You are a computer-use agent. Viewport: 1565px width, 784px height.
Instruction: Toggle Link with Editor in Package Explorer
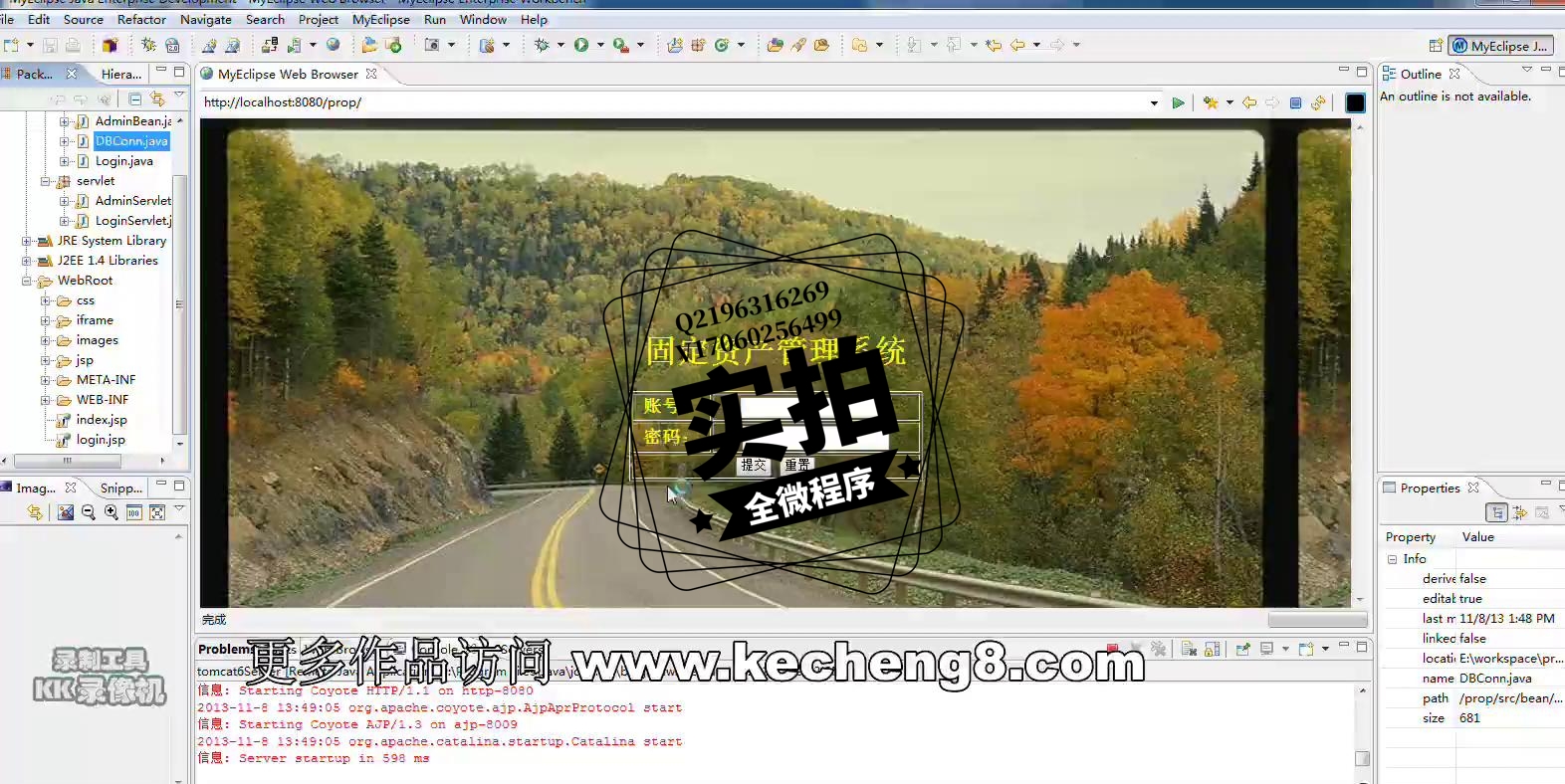157,98
